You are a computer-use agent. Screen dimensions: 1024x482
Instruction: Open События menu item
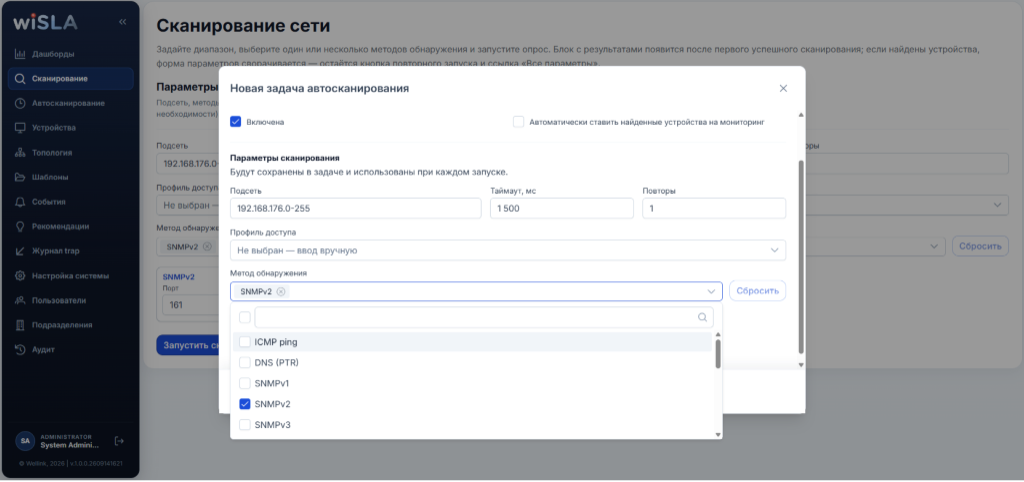pos(71,202)
